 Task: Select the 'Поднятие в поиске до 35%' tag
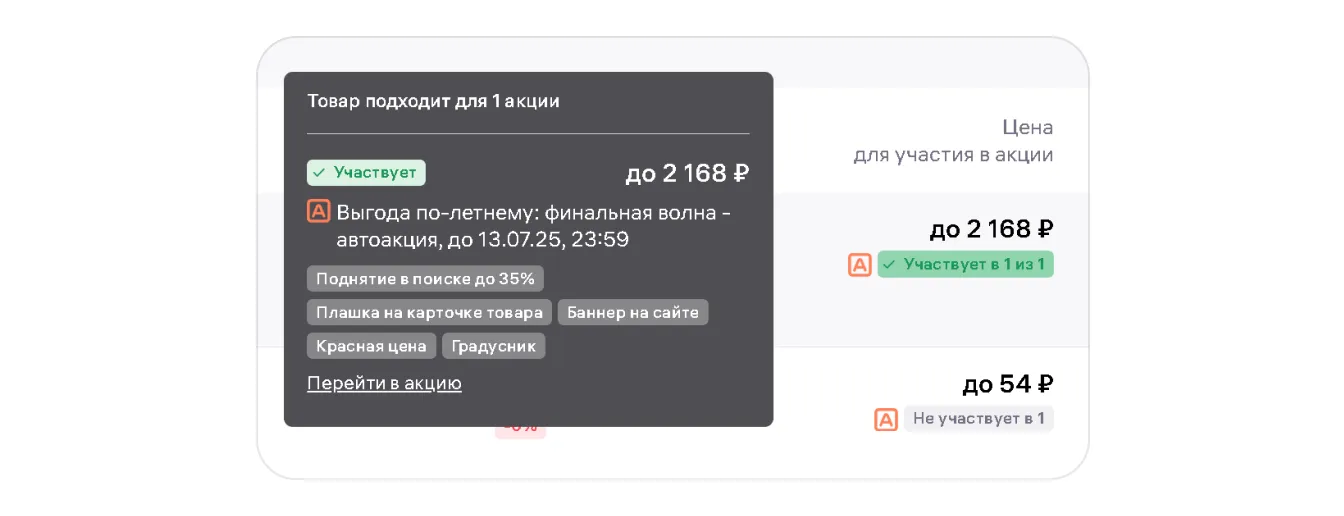[425, 279]
